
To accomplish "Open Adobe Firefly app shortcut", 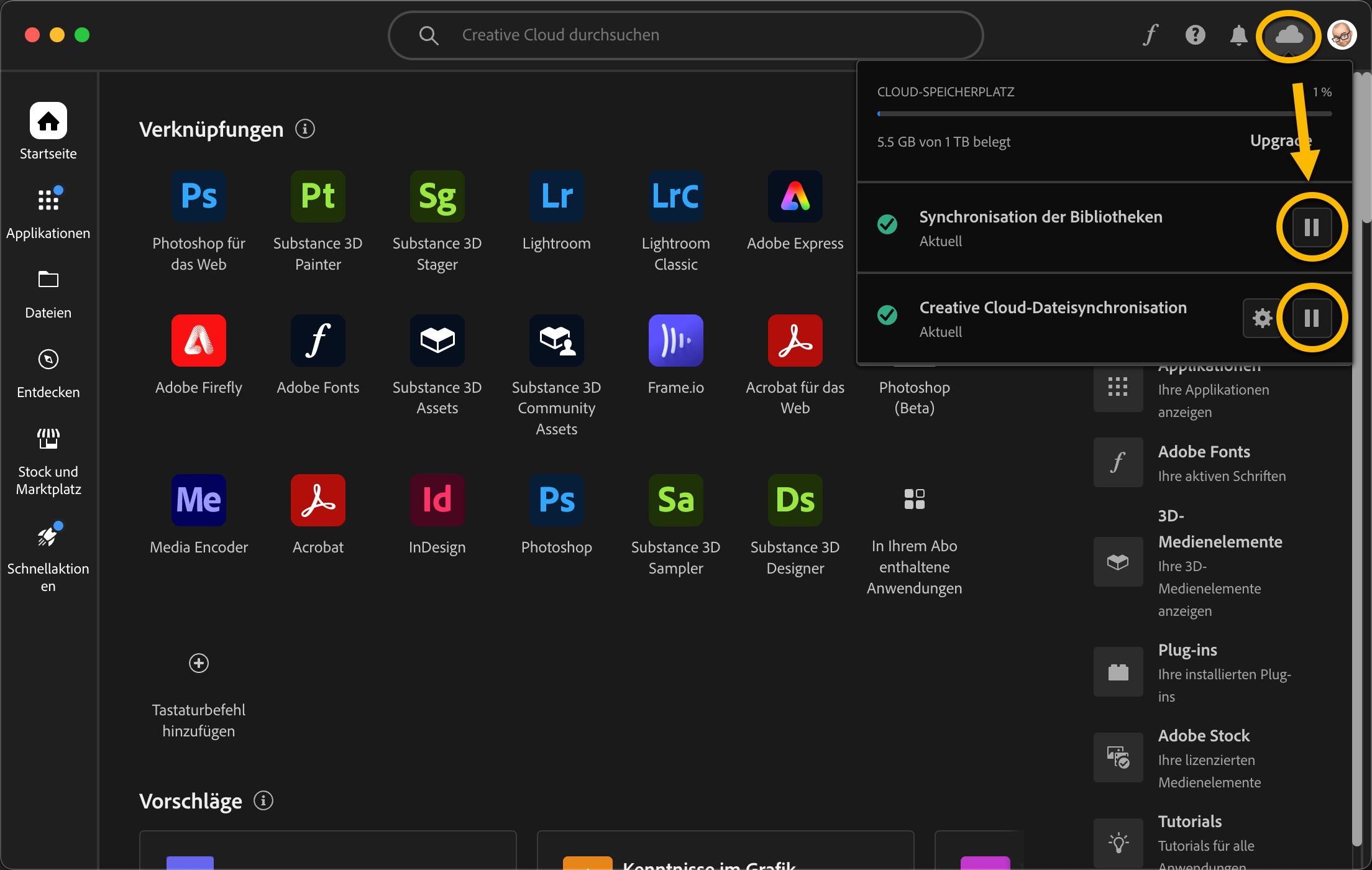I will tap(198, 341).
